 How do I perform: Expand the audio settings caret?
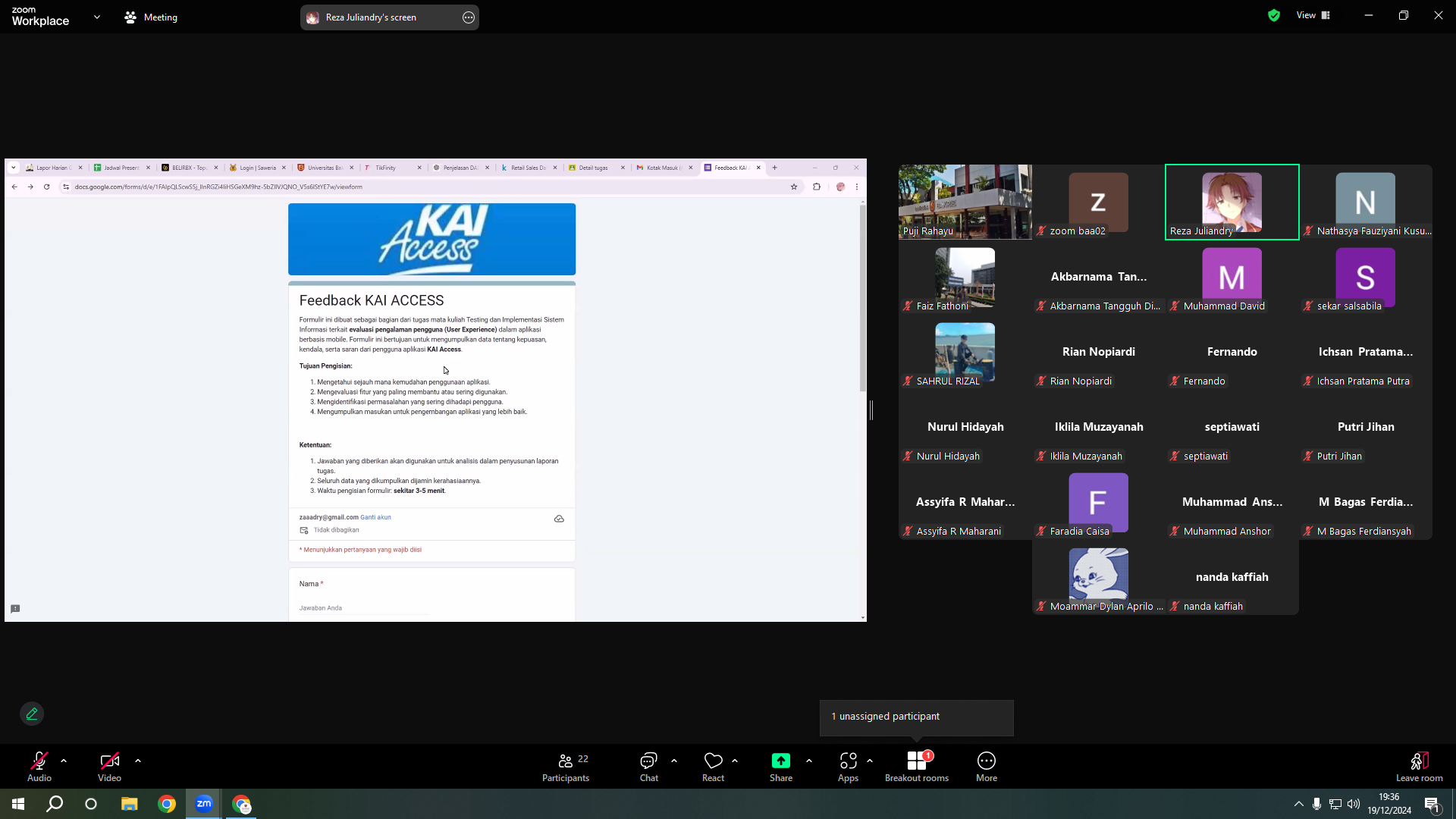(x=64, y=761)
